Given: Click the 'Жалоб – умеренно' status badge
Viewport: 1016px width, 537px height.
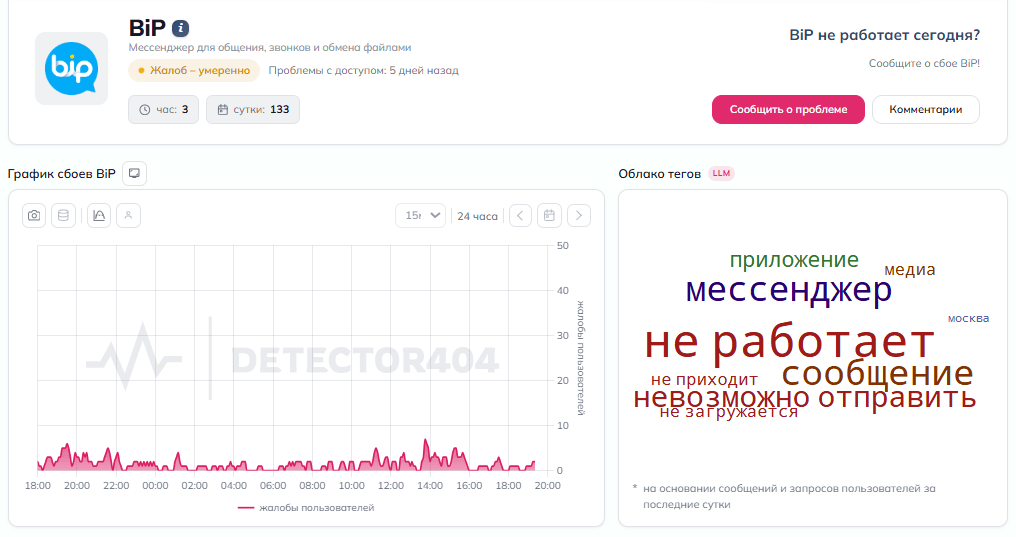Looking at the screenshot, I should coord(194,71).
